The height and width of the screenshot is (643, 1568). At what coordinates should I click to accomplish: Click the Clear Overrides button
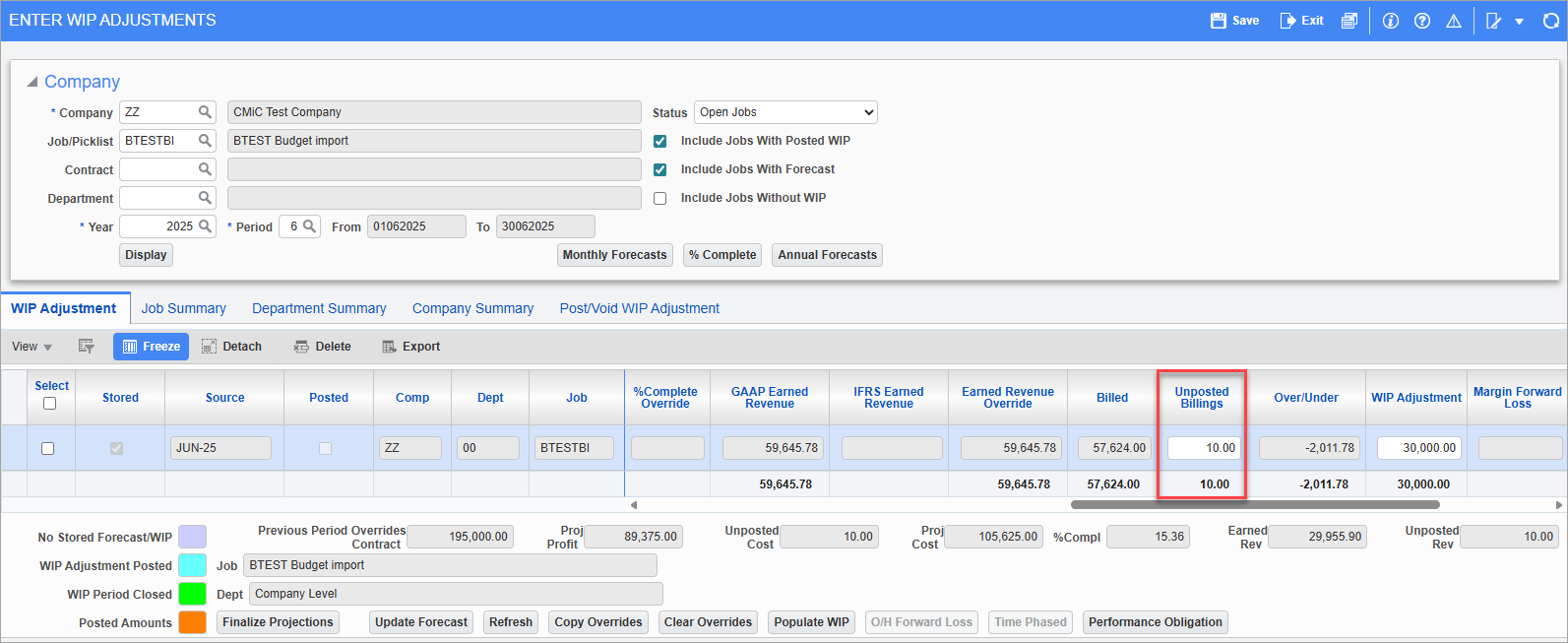[708, 622]
